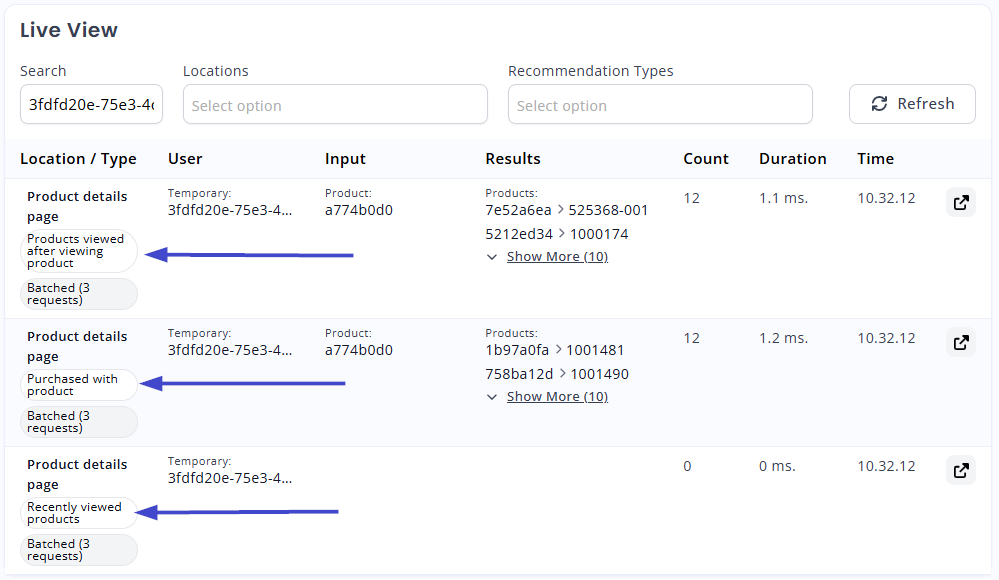Click variant 1001481
The image size is (999, 580).
tap(595, 351)
